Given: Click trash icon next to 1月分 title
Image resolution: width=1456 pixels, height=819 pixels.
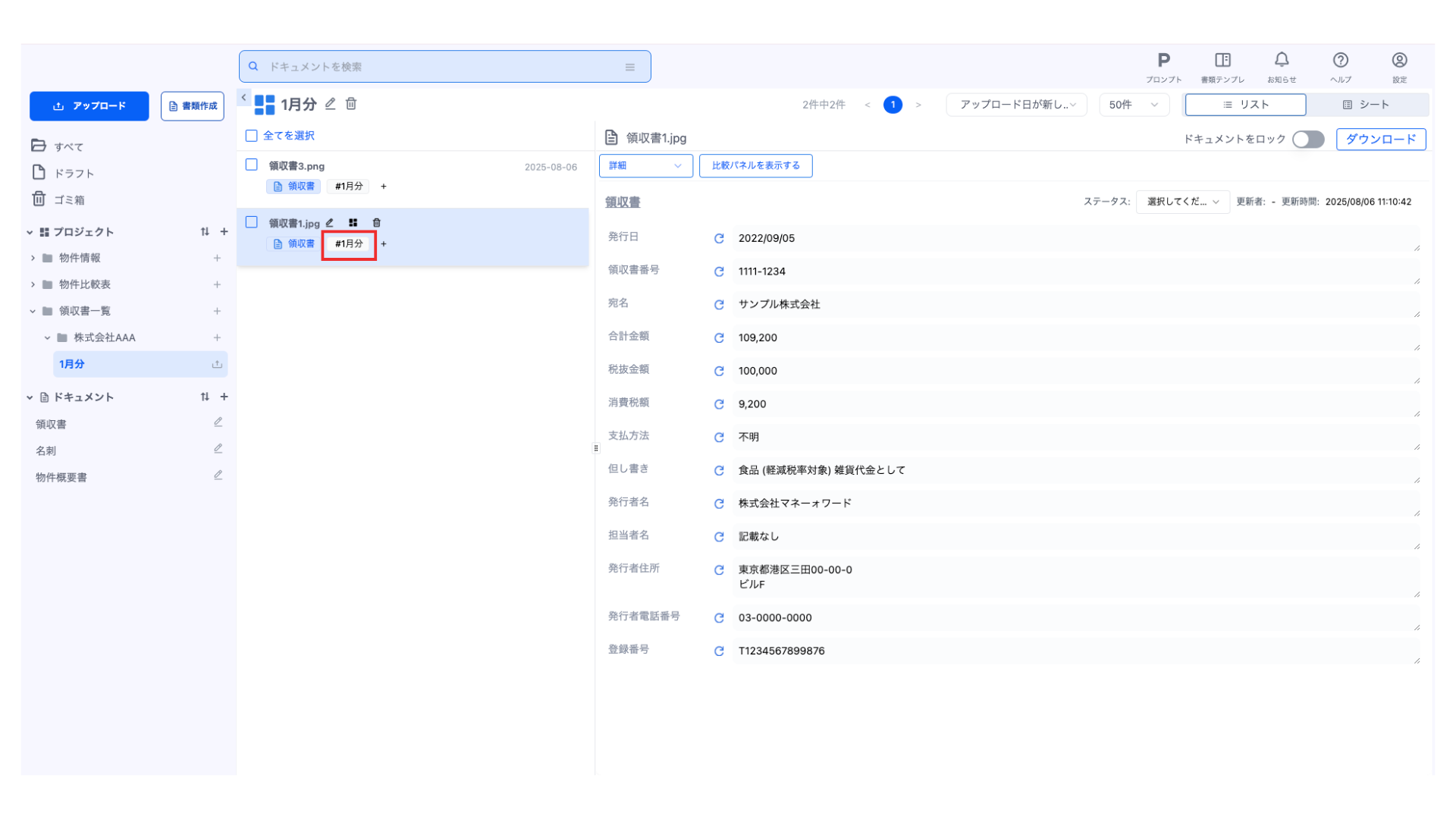Looking at the screenshot, I should [351, 104].
